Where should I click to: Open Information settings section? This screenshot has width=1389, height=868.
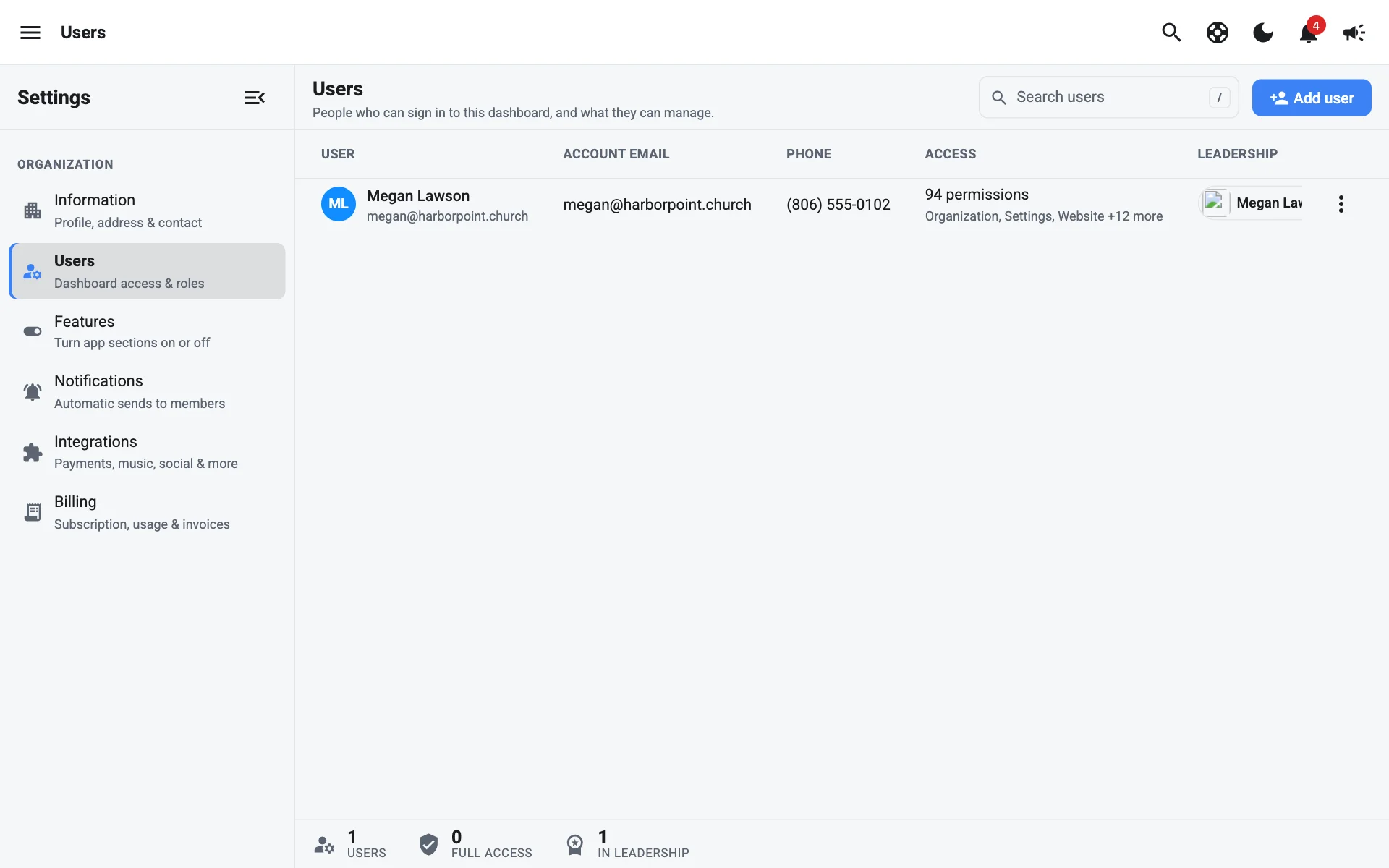147,210
